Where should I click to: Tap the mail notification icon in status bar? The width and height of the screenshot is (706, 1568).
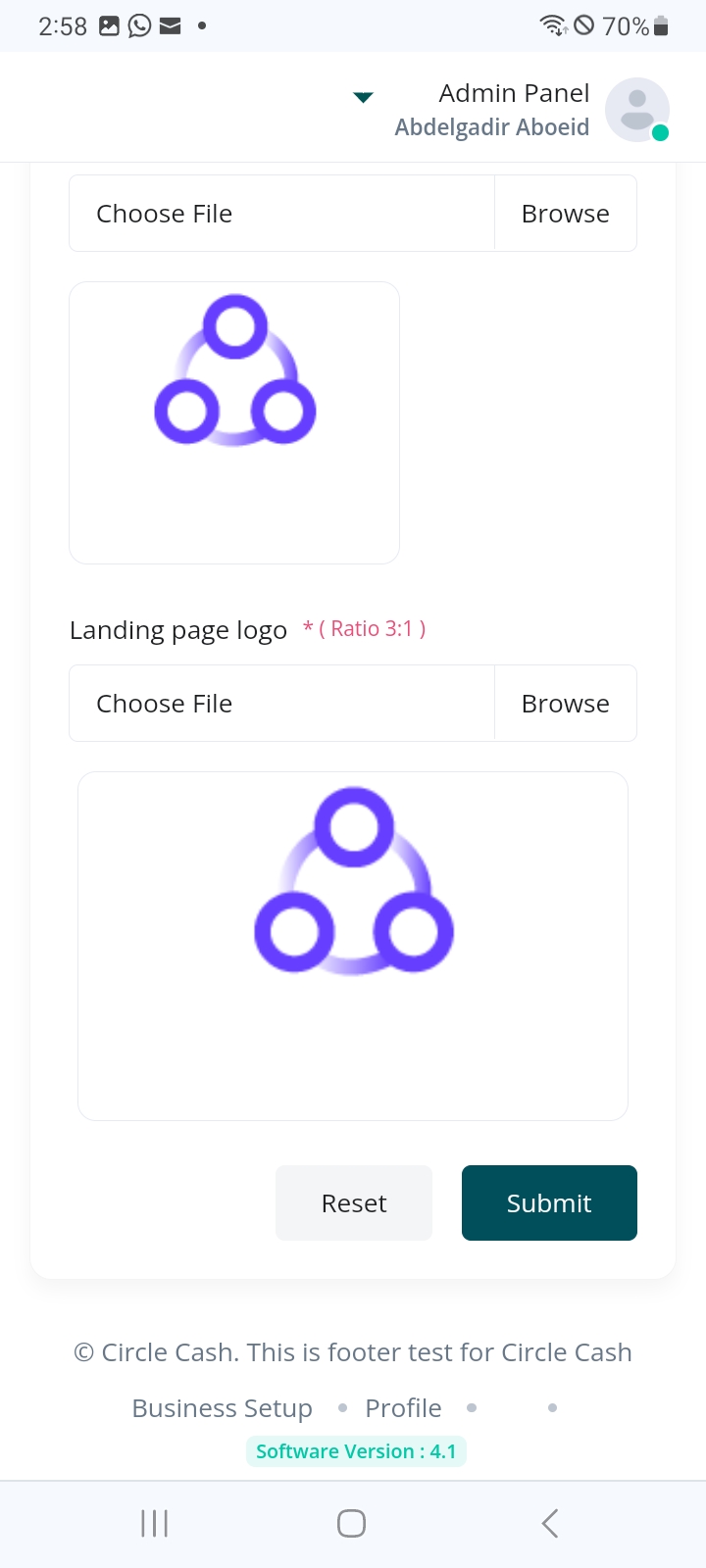click(170, 25)
